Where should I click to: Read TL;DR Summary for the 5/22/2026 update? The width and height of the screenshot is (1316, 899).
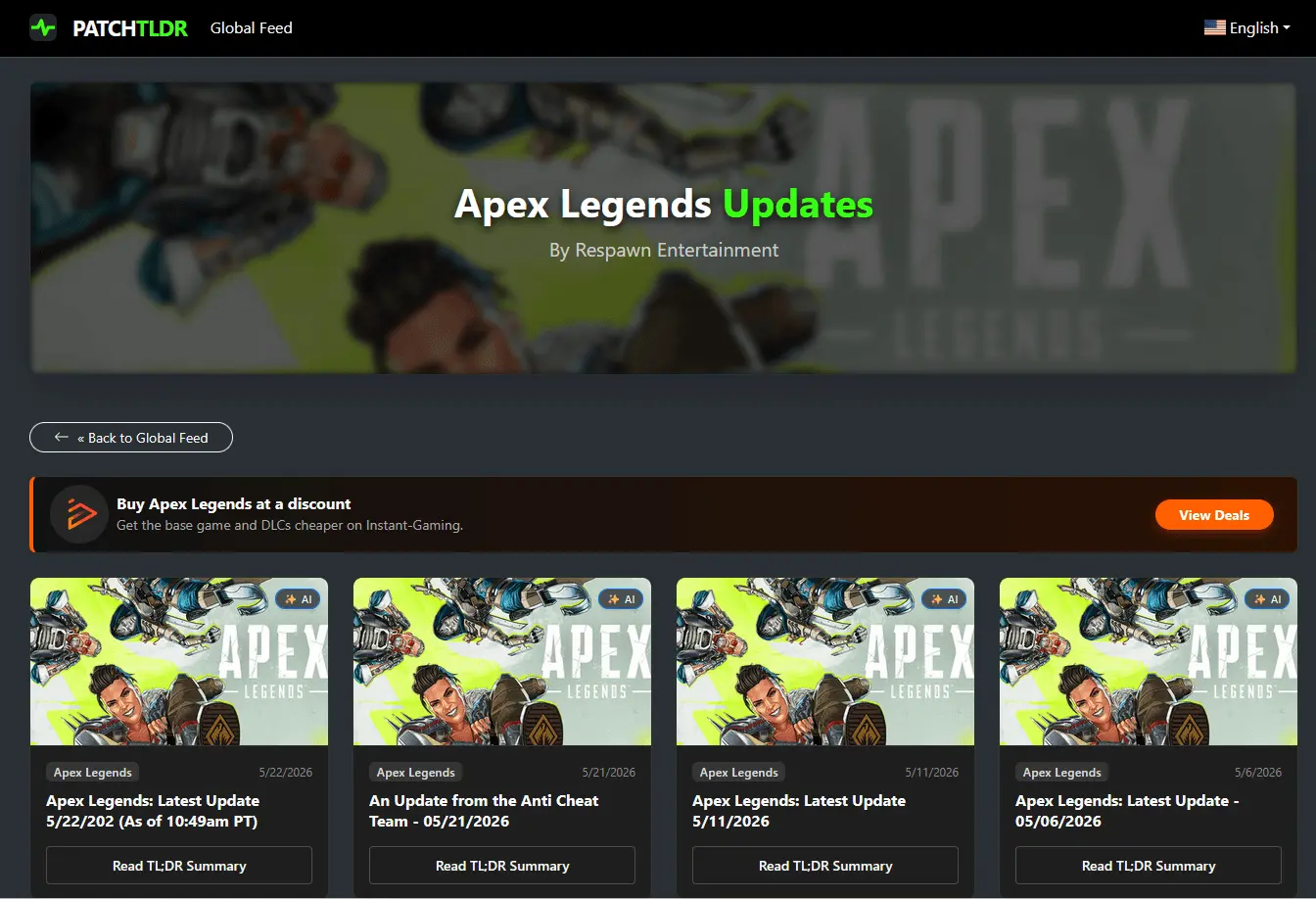[x=179, y=866]
